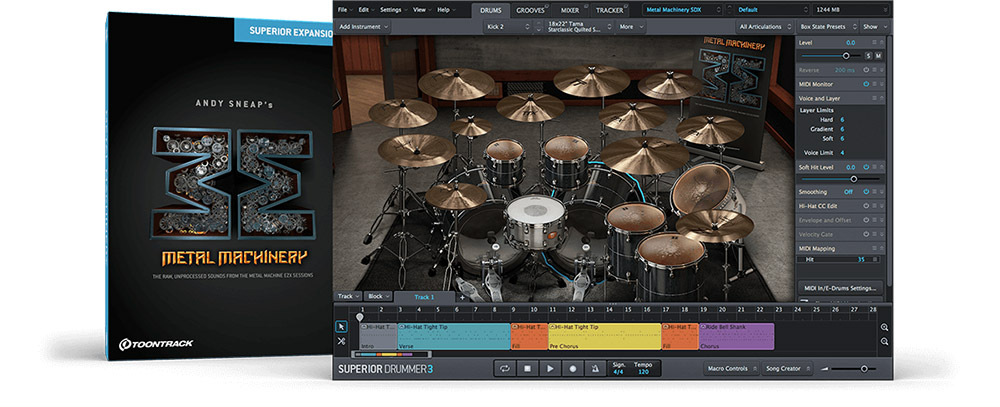Image resolution: width=1000 pixels, height=407 pixels.
Task: Toggle Soft Hit Level power button
Action: (866, 167)
